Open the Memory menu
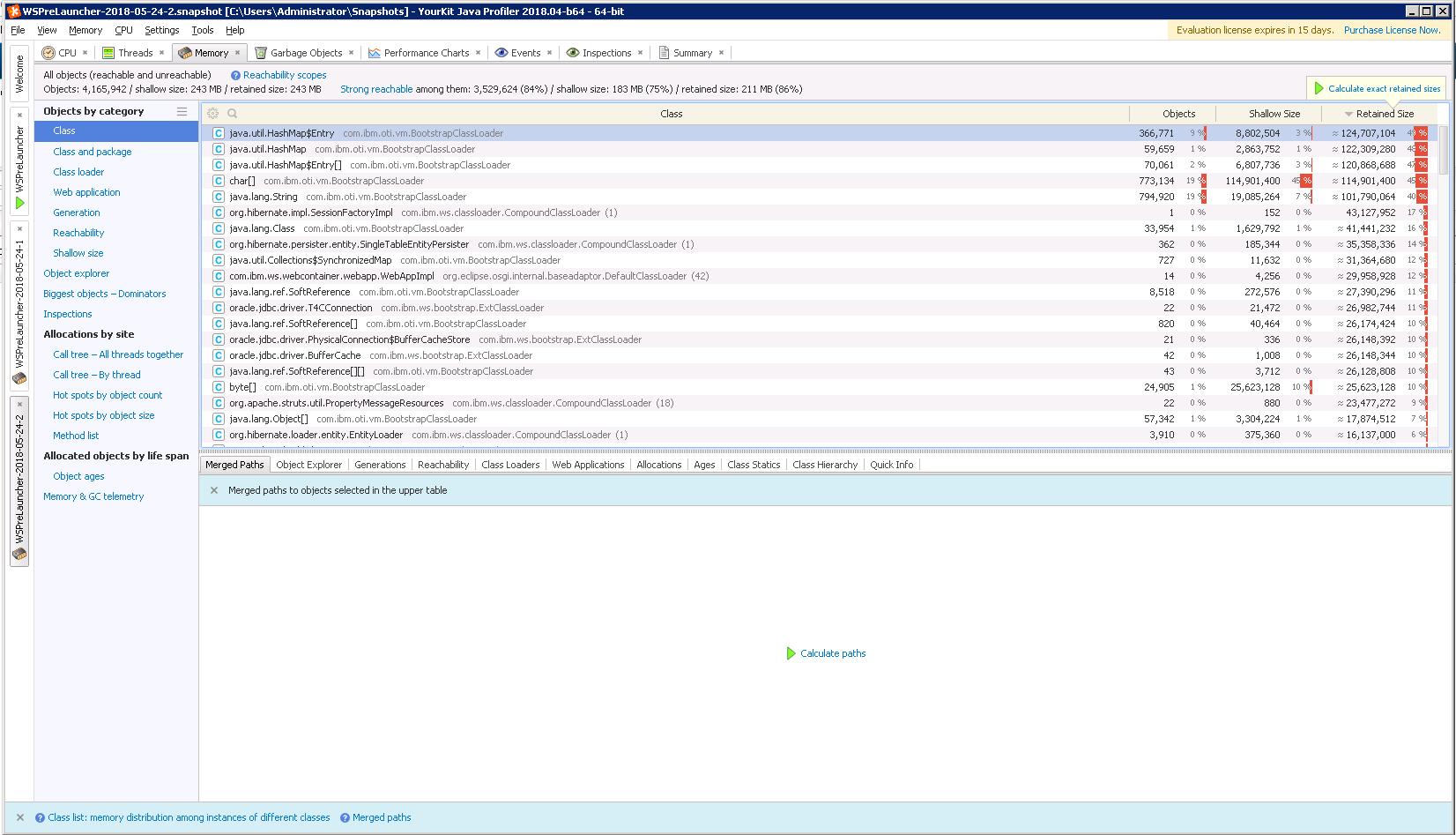The width and height of the screenshot is (1456, 835). [x=85, y=29]
